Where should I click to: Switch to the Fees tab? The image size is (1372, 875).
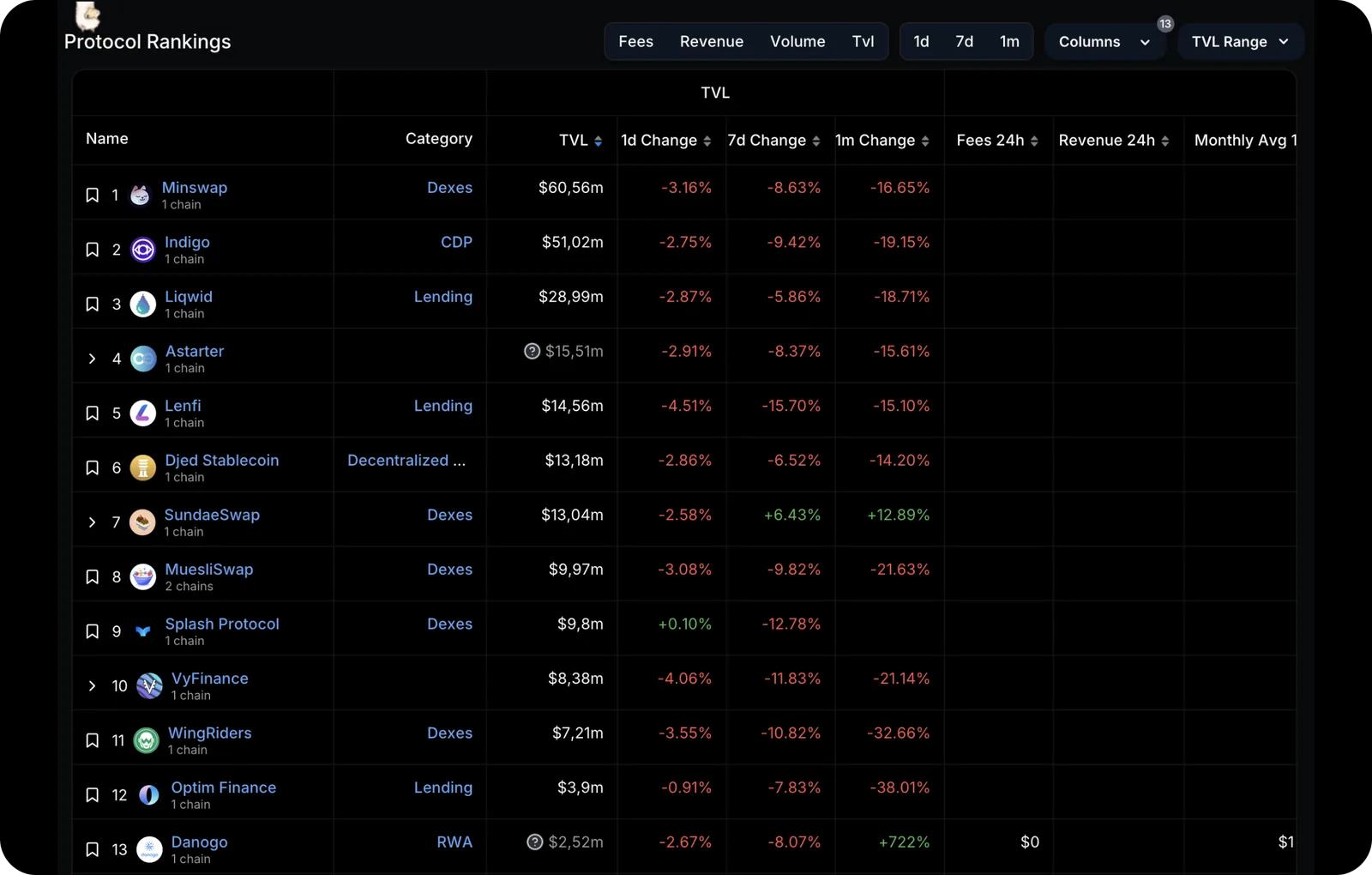pyautogui.click(x=636, y=42)
